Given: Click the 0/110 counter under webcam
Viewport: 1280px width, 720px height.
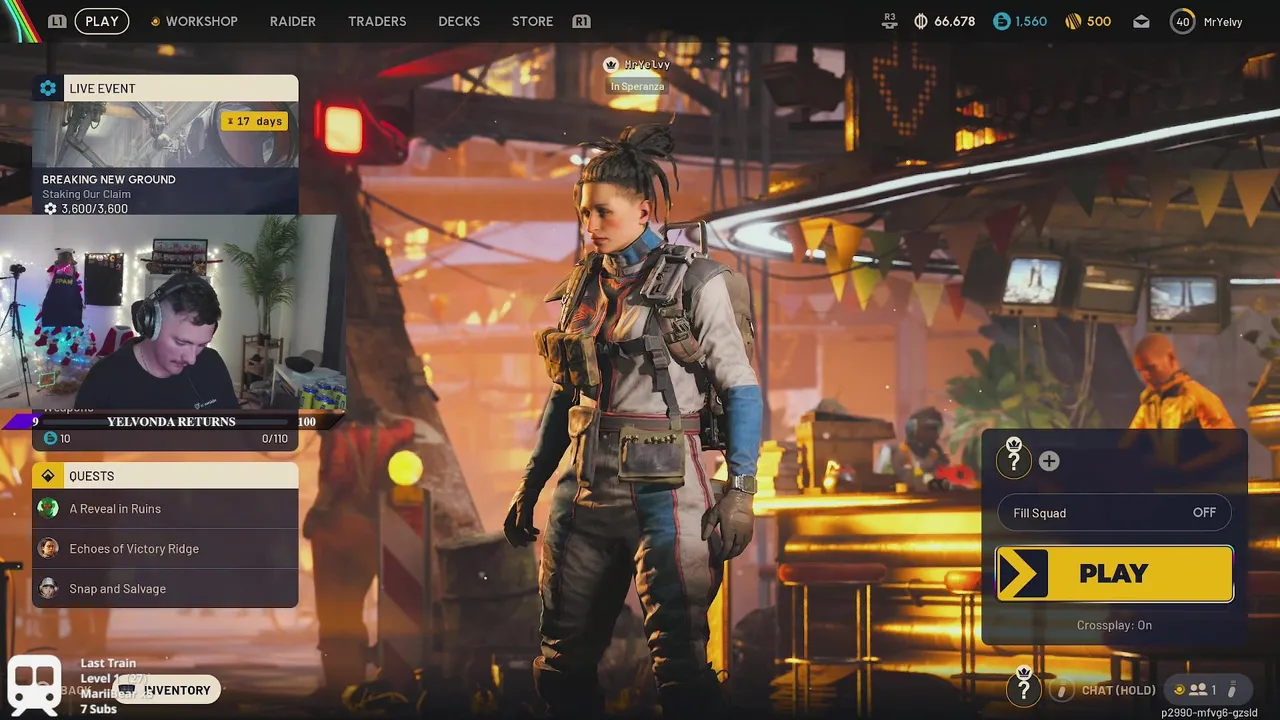Looking at the screenshot, I should pos(274,439).
